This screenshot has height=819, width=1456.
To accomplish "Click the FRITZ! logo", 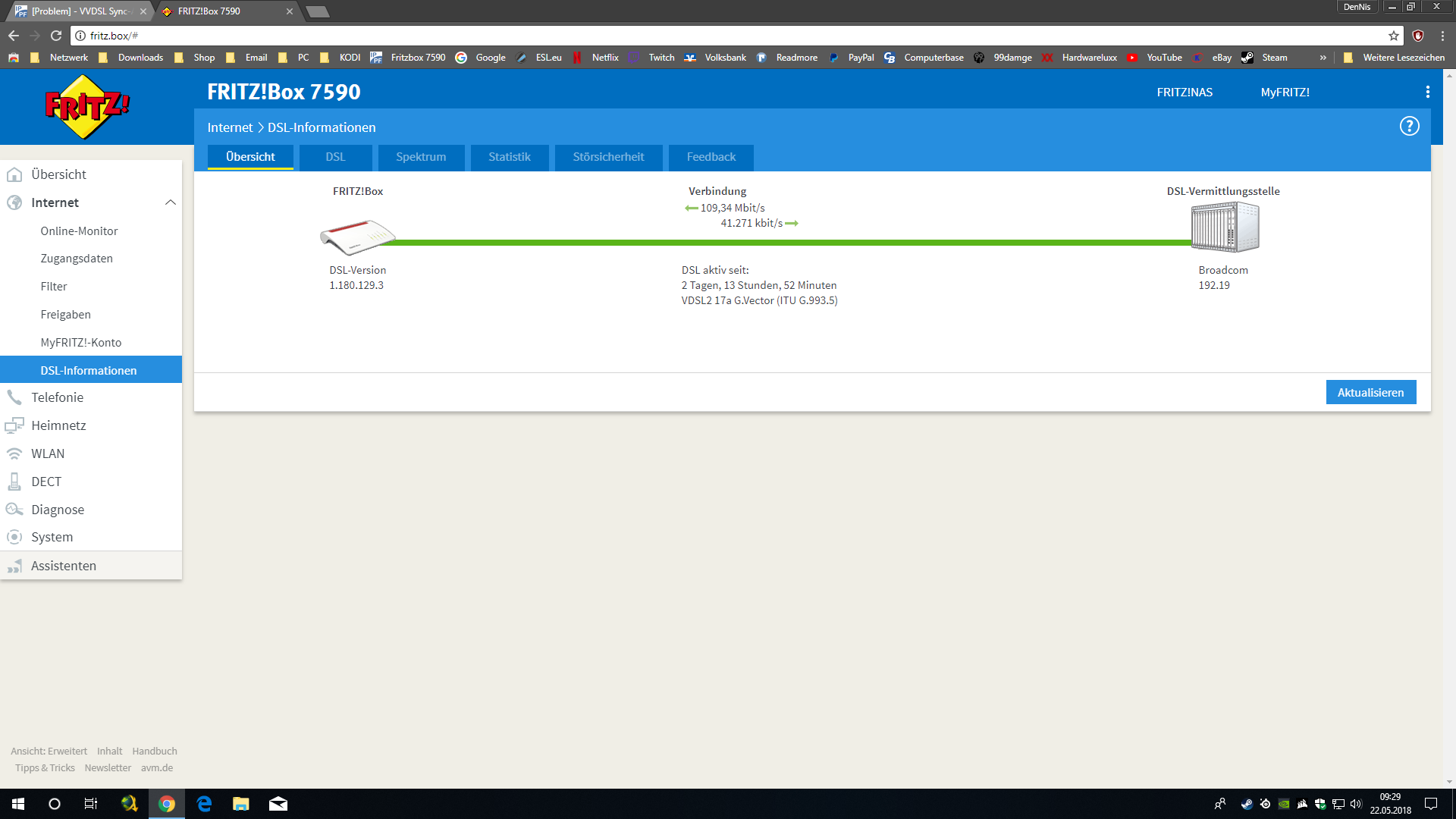I will (x=86, y=107).
